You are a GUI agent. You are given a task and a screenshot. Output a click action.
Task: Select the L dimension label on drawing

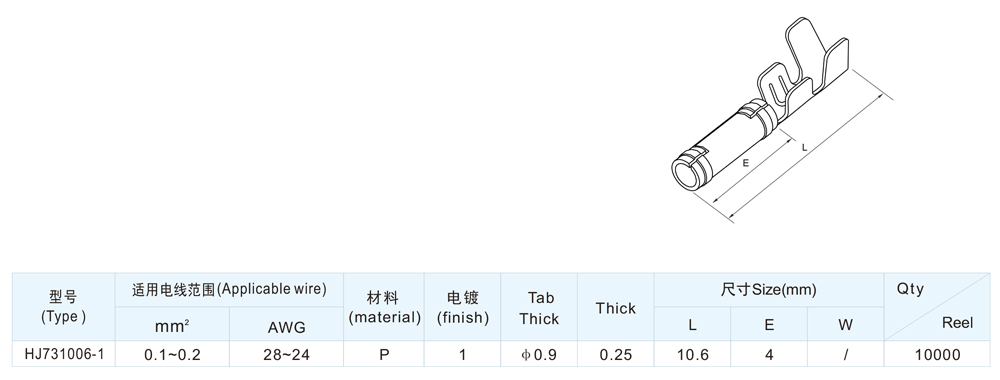804,148
